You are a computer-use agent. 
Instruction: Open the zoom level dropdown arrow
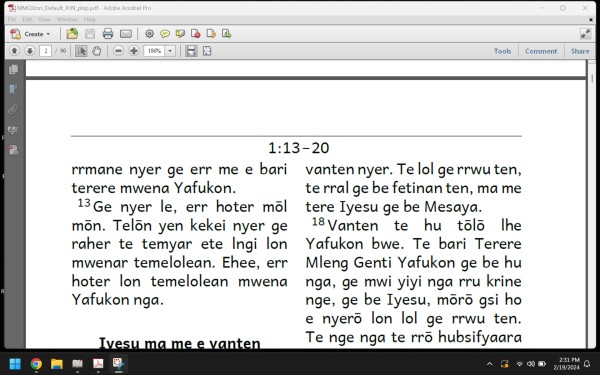[170, 51]
